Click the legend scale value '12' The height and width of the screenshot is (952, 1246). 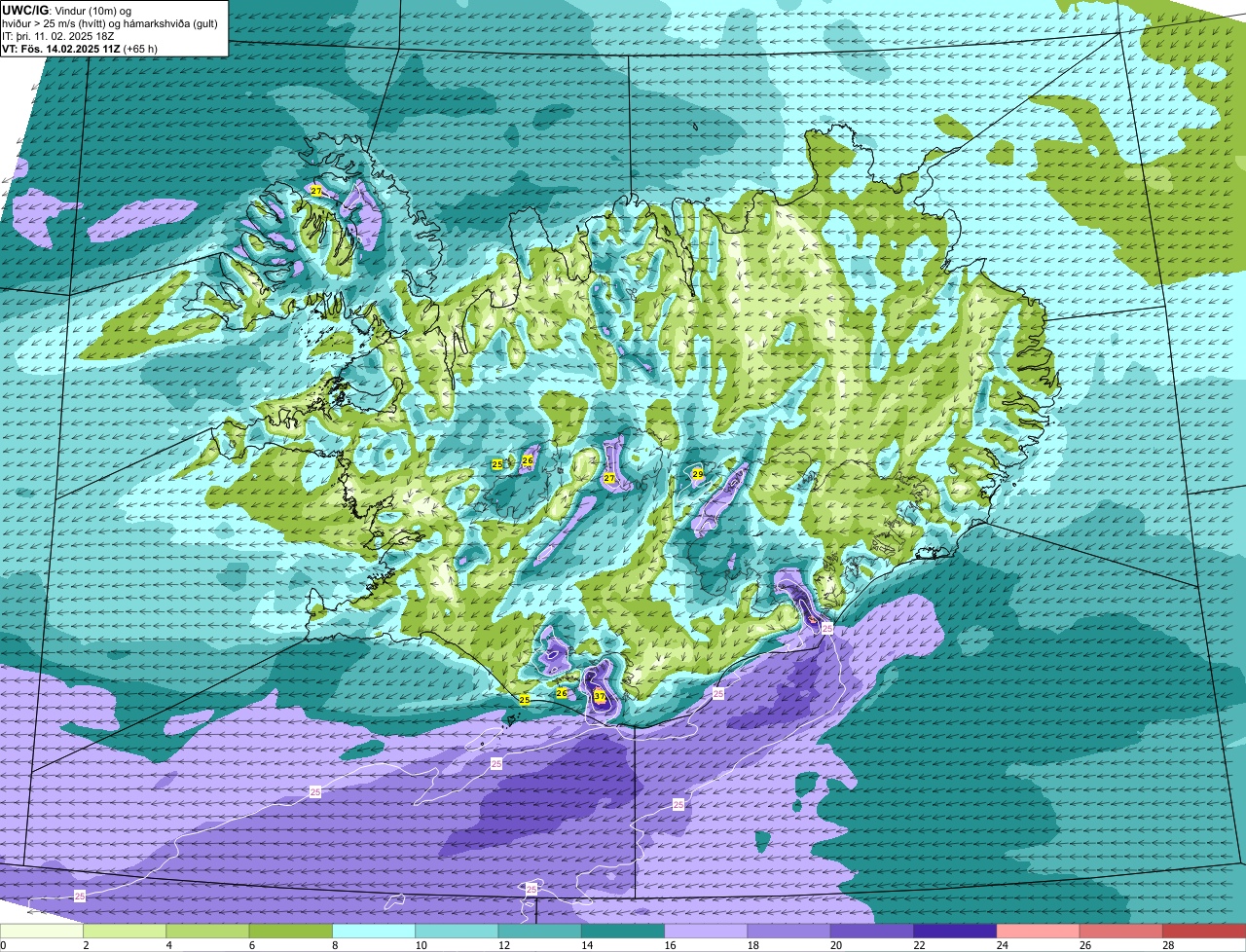[x=502, y=945]
